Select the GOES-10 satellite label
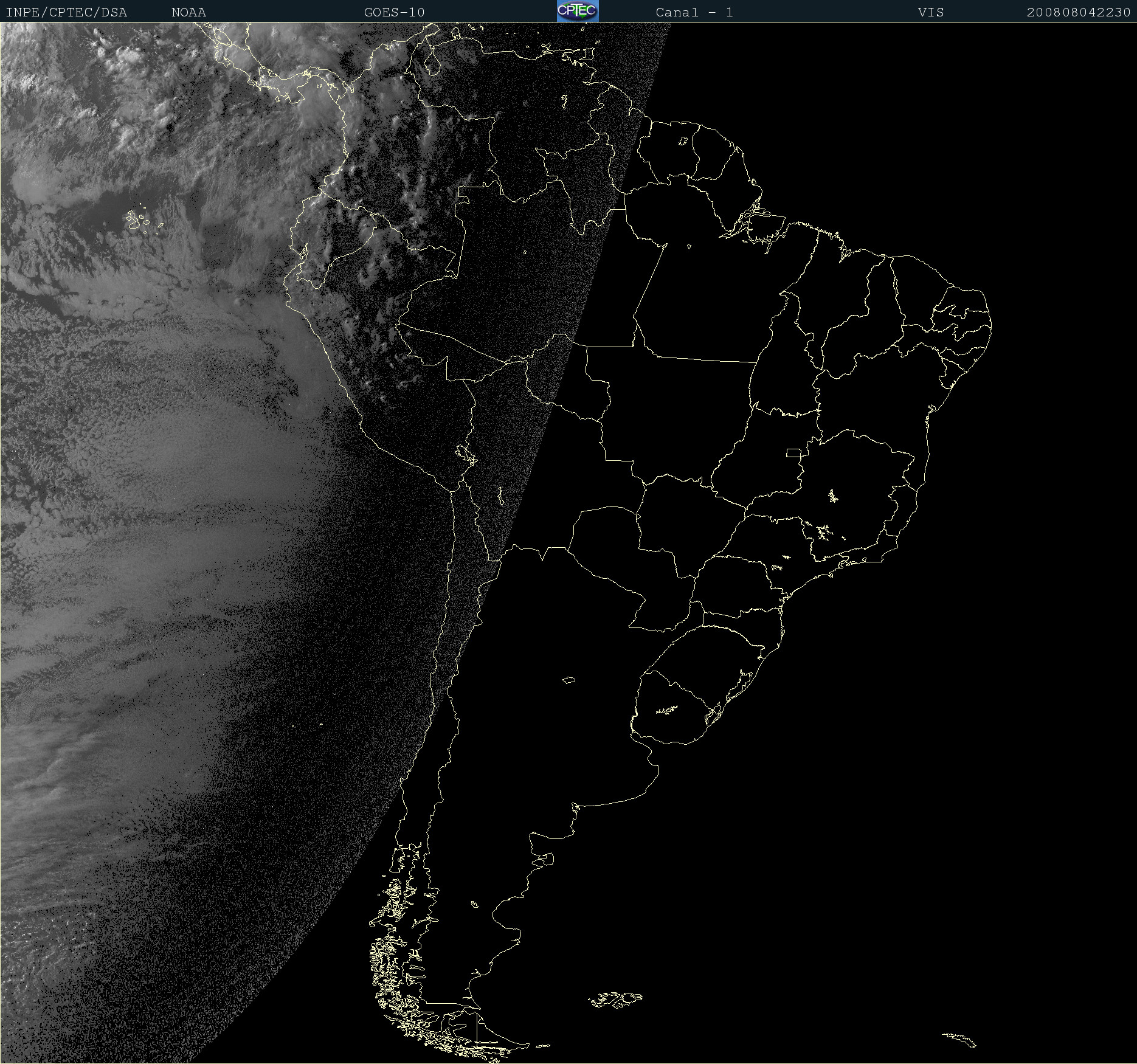The width and height of the screenshot is (1137, 1064). click(395, 12)
